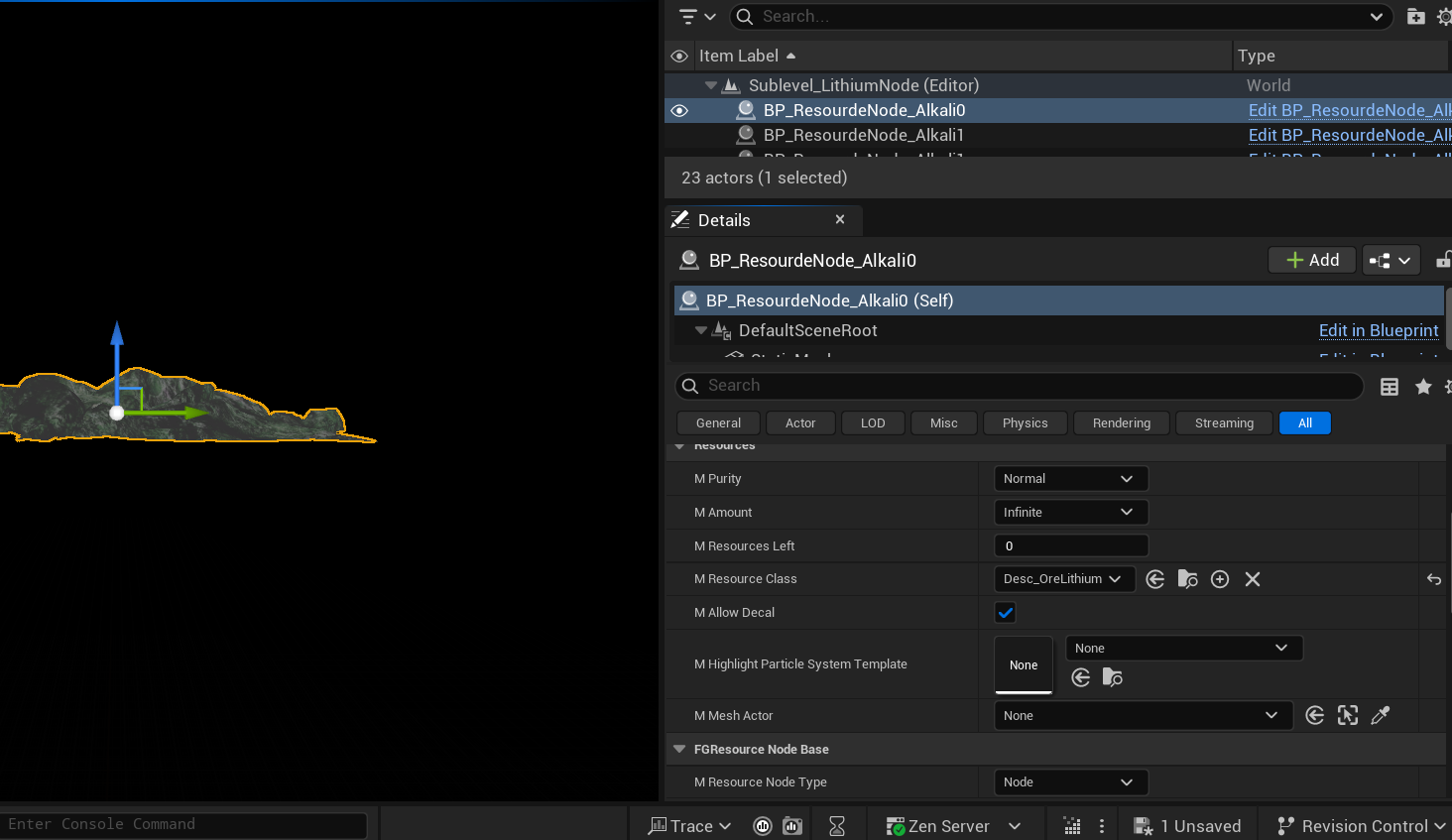Screen dimensions: 1452x840
Task: Use selected asset for Highlight Particle Template
Action: pyautogui.click(x=1081, y=677)
